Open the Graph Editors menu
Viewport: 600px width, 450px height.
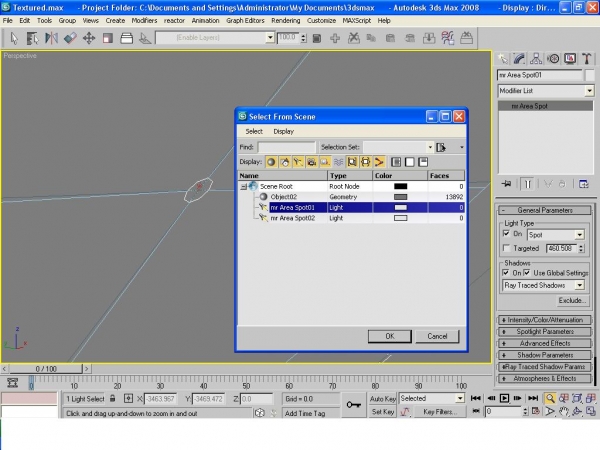tap(245, 21)
